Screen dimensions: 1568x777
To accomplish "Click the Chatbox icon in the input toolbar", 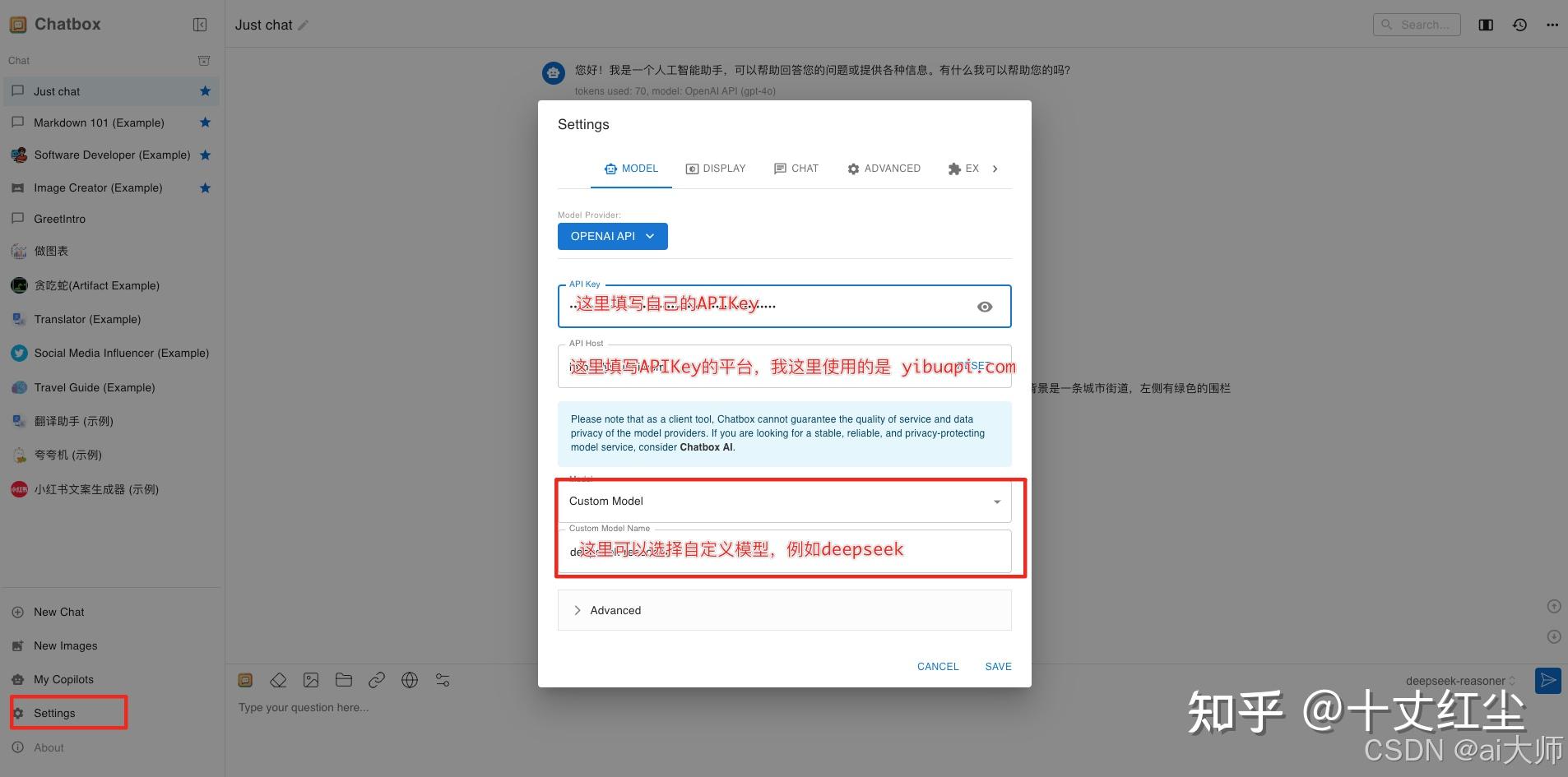I will (x=245, y=680).
